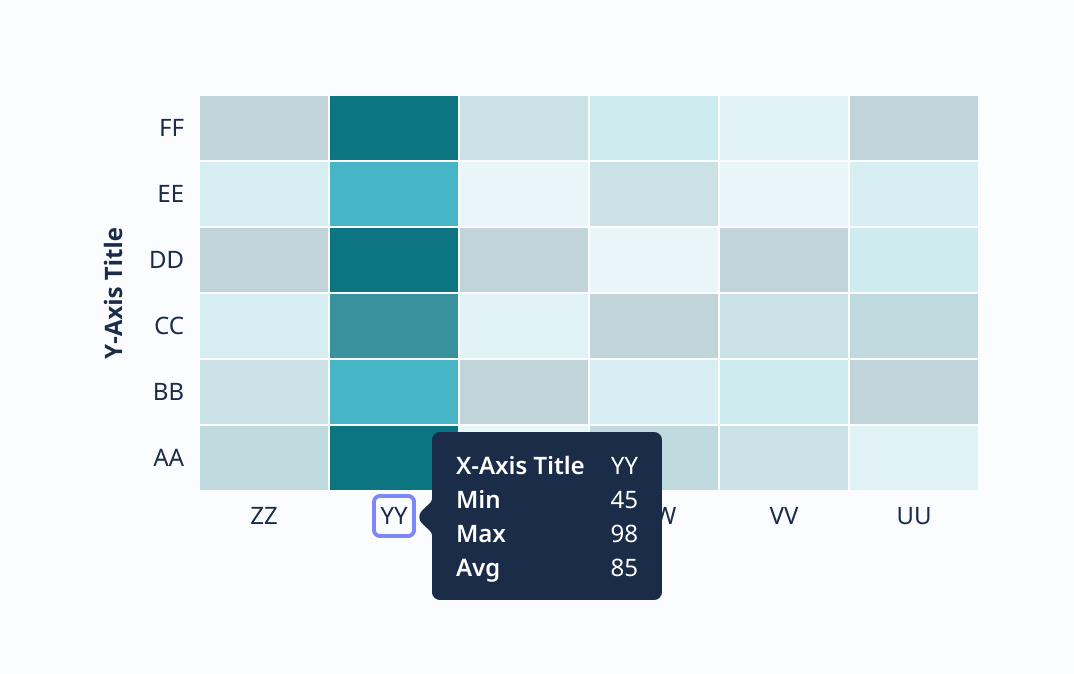
Task: Click the highlighted YY x-axis label
Action: 394,516
